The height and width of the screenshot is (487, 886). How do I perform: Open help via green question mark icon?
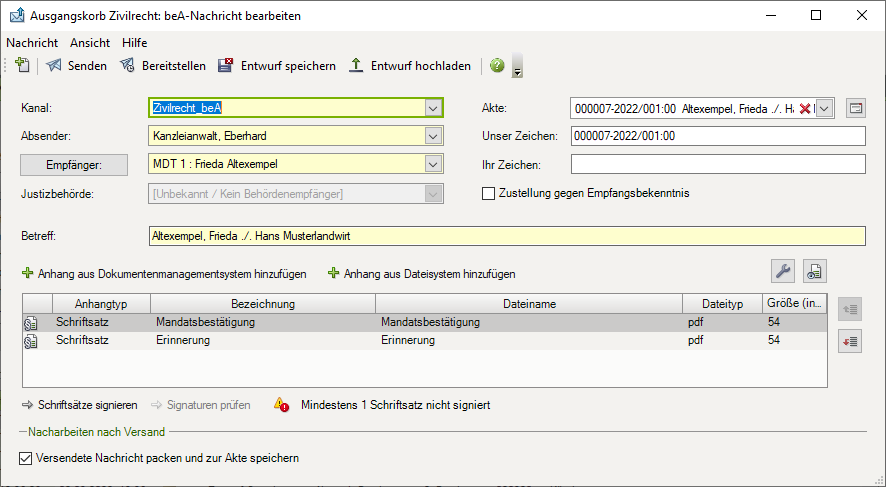point(497,66)
